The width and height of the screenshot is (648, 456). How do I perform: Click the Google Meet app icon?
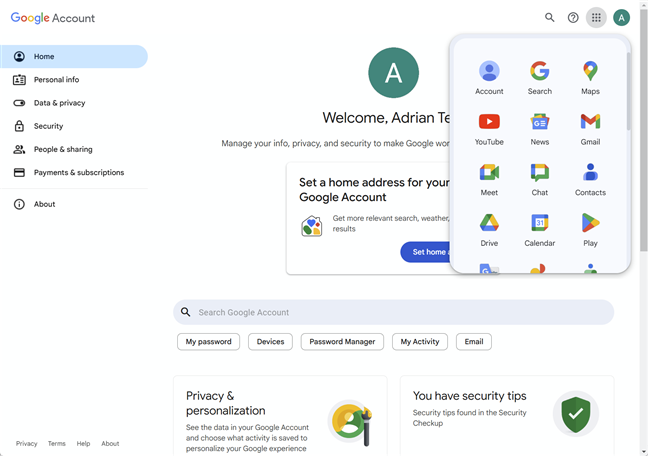tap(489, 178)
